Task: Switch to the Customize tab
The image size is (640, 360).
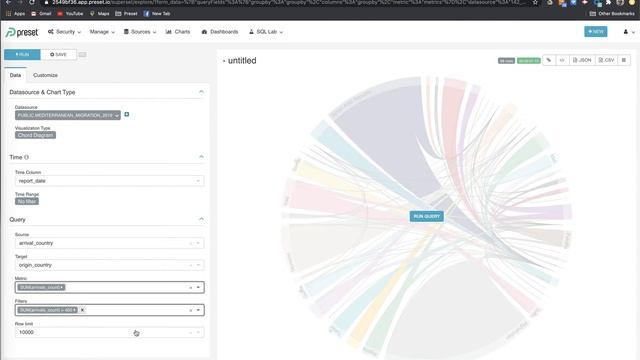Action: [x=45, y=75]
